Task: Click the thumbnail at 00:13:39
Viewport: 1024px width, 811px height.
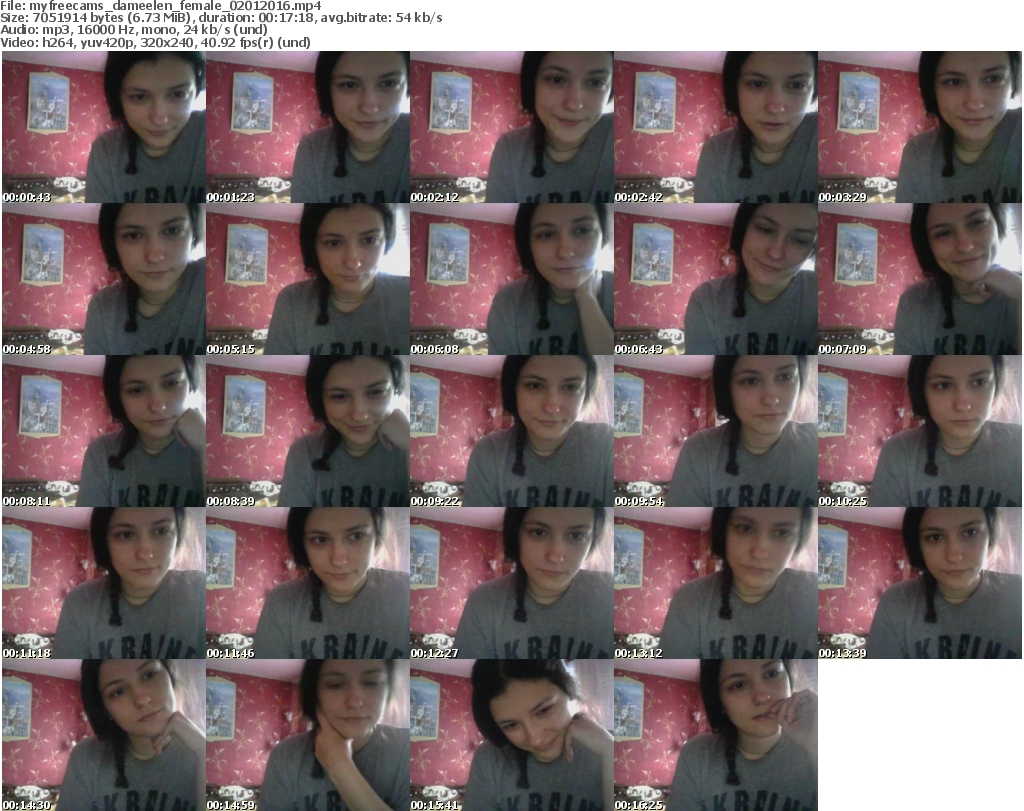Action: coord(920,583)
